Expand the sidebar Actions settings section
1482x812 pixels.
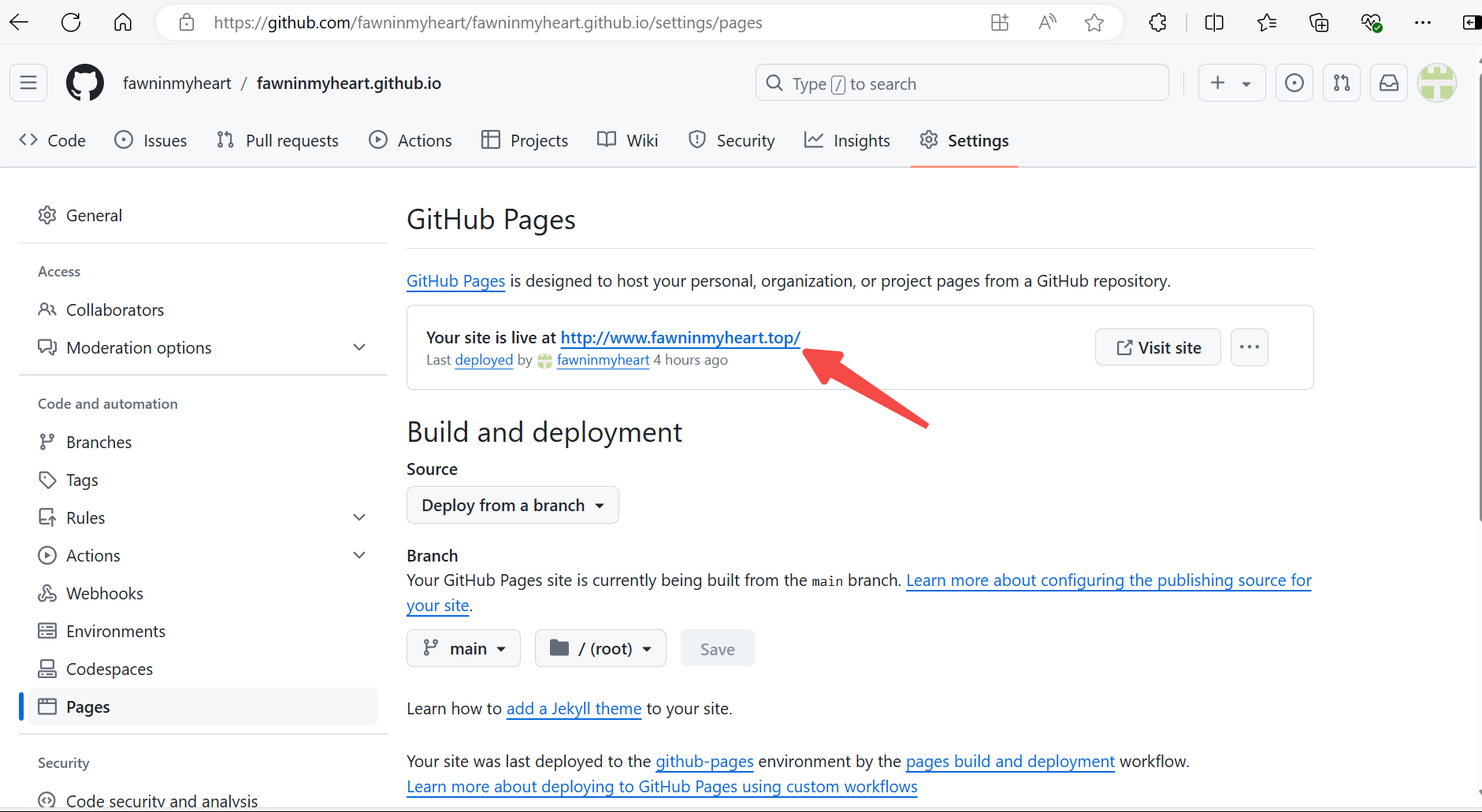click(203, 555)
